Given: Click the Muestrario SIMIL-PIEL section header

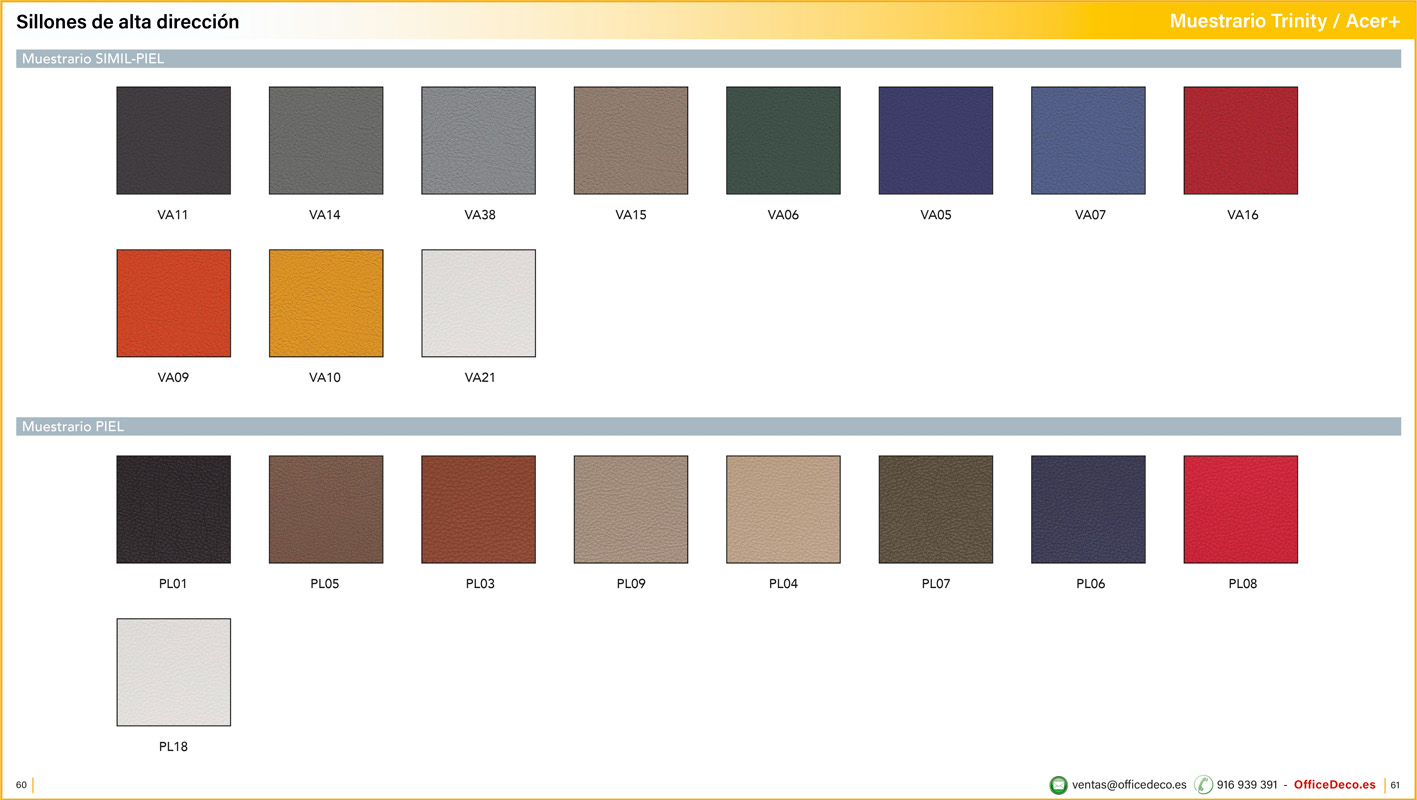Looking at the screenshot, I should (x=93, y=59).
